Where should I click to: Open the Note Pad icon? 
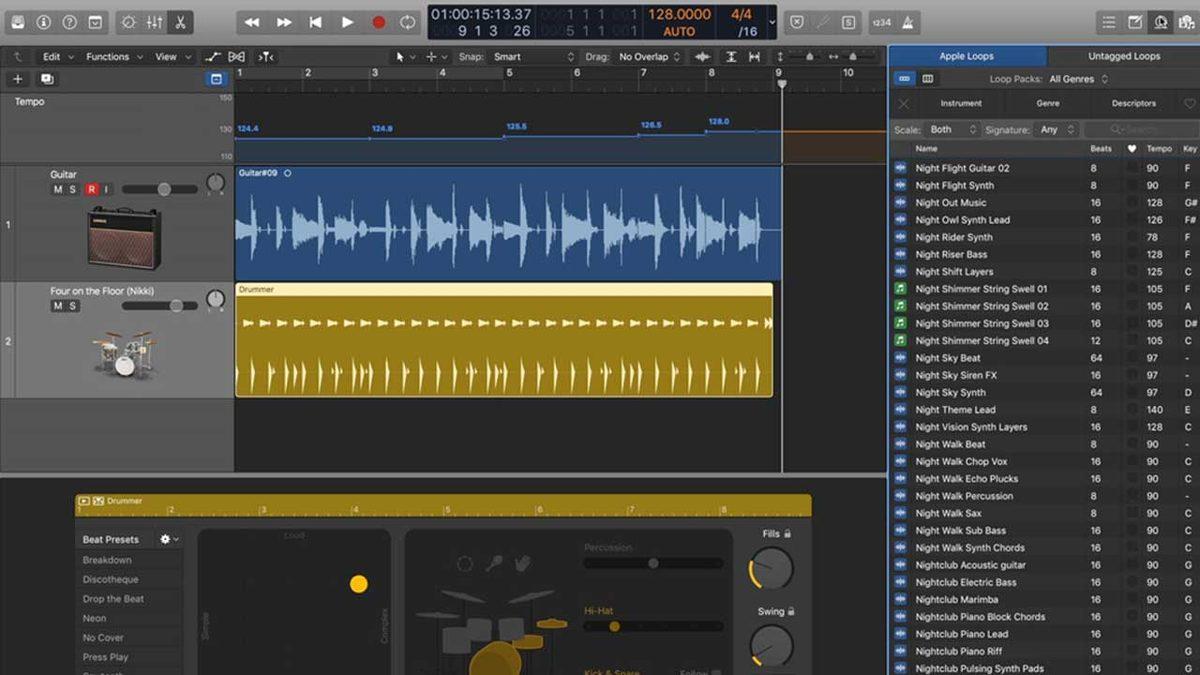(x=1135, y=22)
